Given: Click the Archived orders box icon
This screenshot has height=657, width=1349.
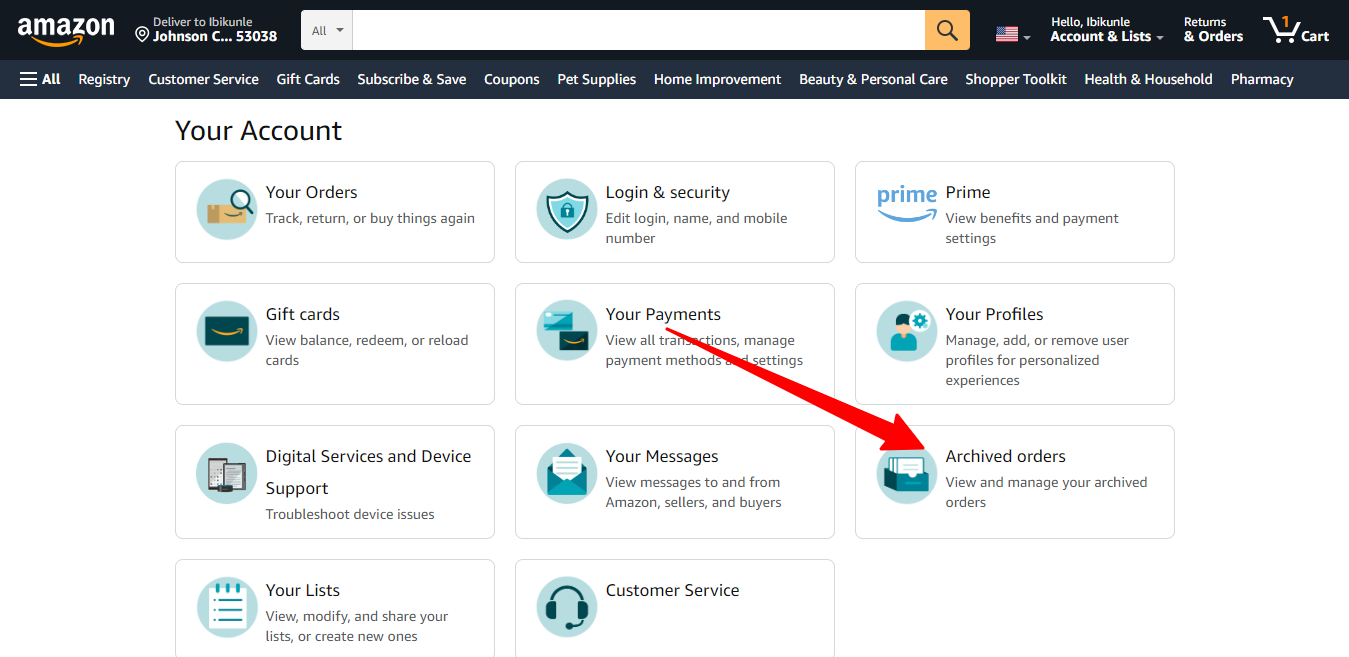Looking at the screenshot, I should 907,473.
